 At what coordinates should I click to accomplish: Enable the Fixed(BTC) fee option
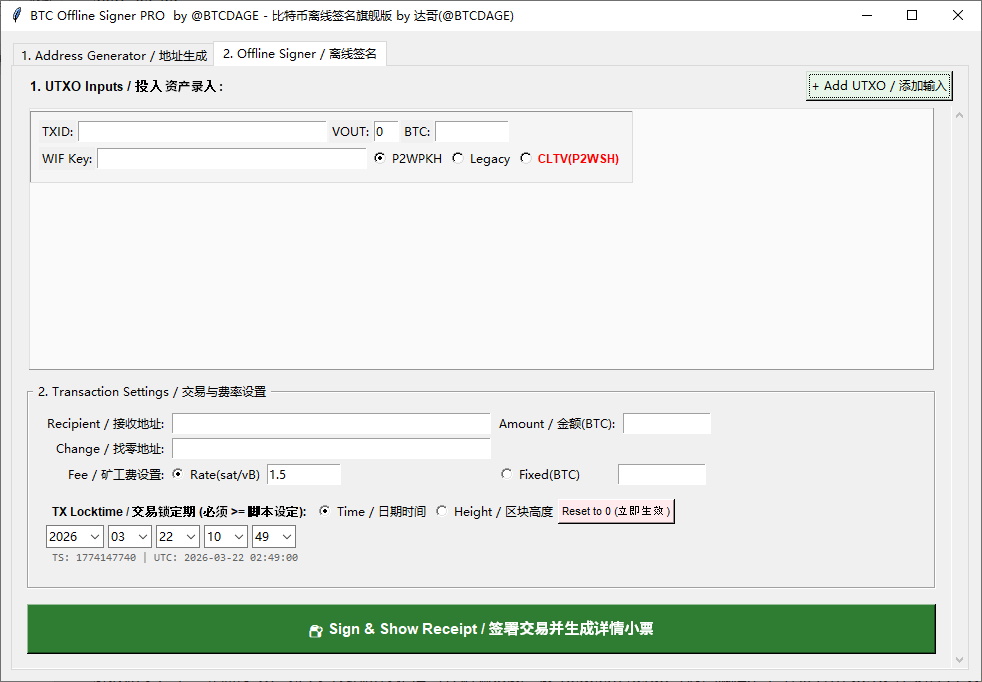(x=507, y=474)
